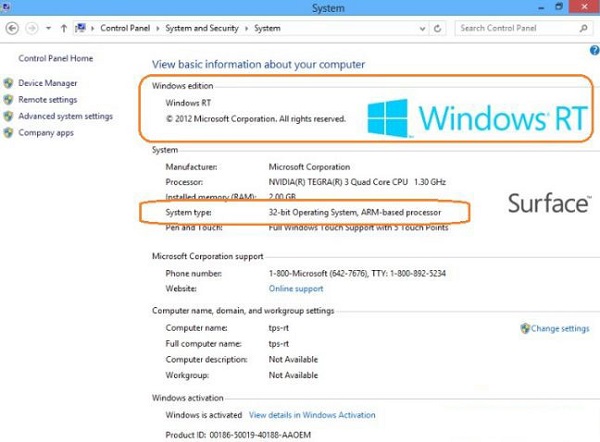Click the shield icon beside Remote settings
Screen dimensions: 600x442
click(x=8, y=99)
